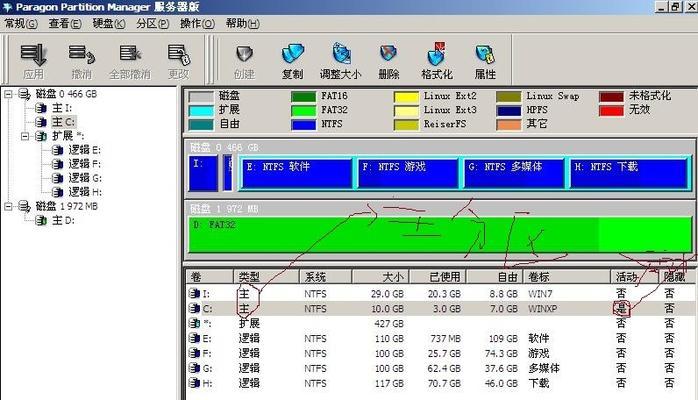
Task: Select the D: FAT32 partition bar
Action: click(x=440, y=234)
